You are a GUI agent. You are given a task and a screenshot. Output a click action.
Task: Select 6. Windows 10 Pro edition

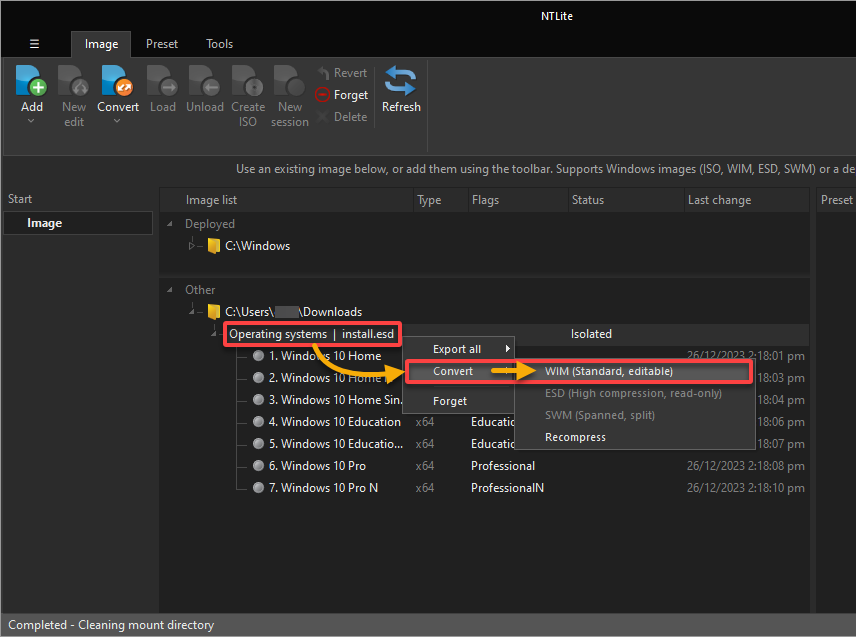[317, 466]
